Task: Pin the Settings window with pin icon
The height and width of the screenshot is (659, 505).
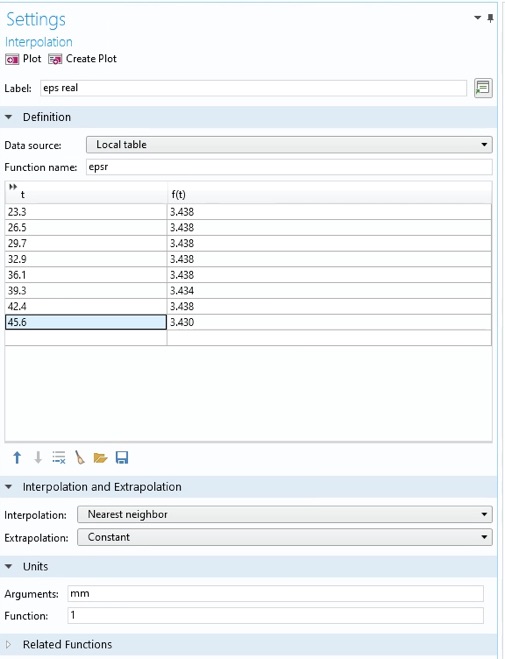Action: point(490,18)
